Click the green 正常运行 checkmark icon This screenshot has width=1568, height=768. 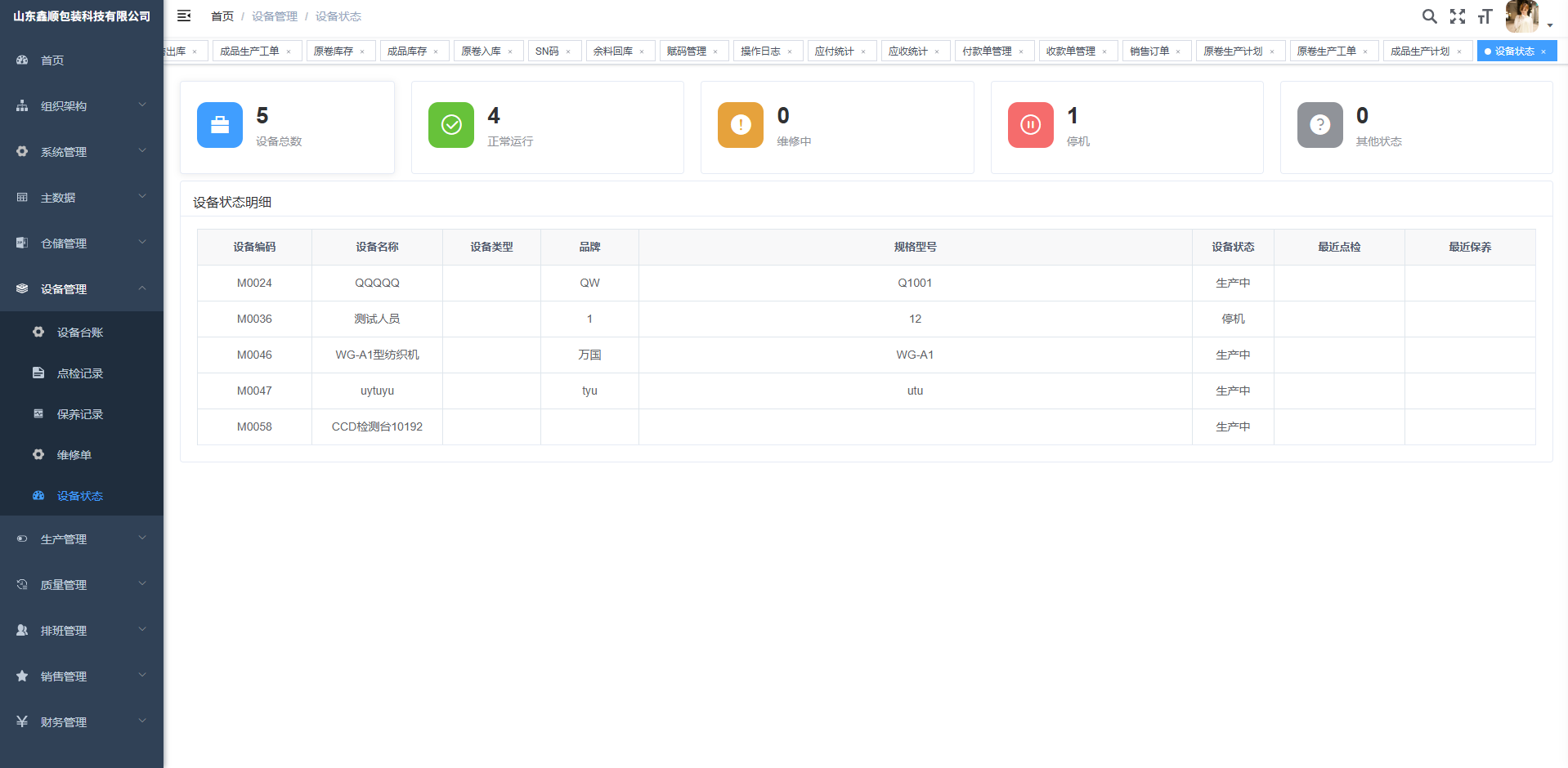(x=451, y=125)
